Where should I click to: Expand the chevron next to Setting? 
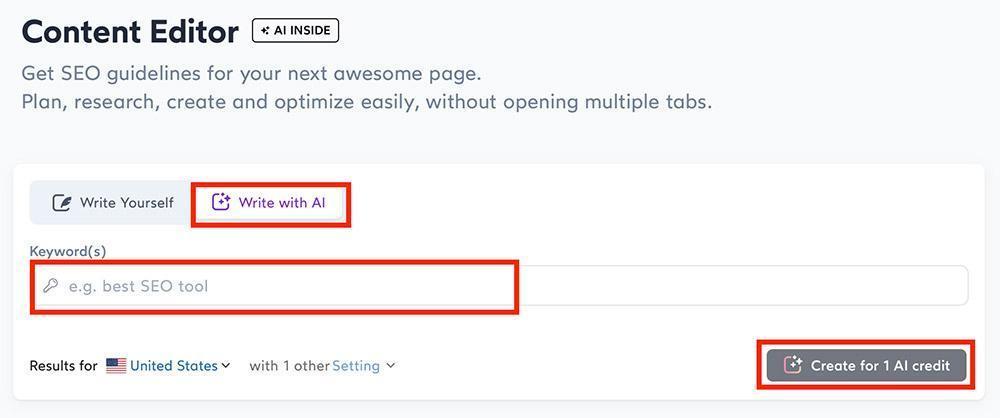(391, 366)
